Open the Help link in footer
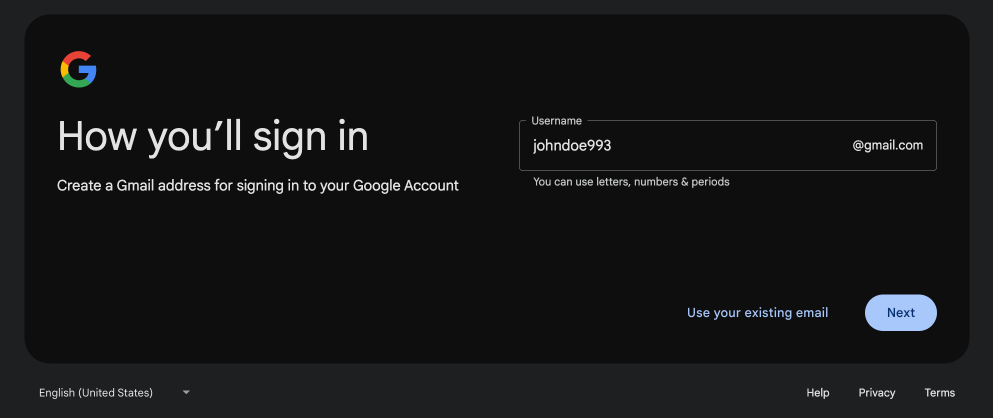The height and width of the screenshot is (418, 993). (817, 393)
